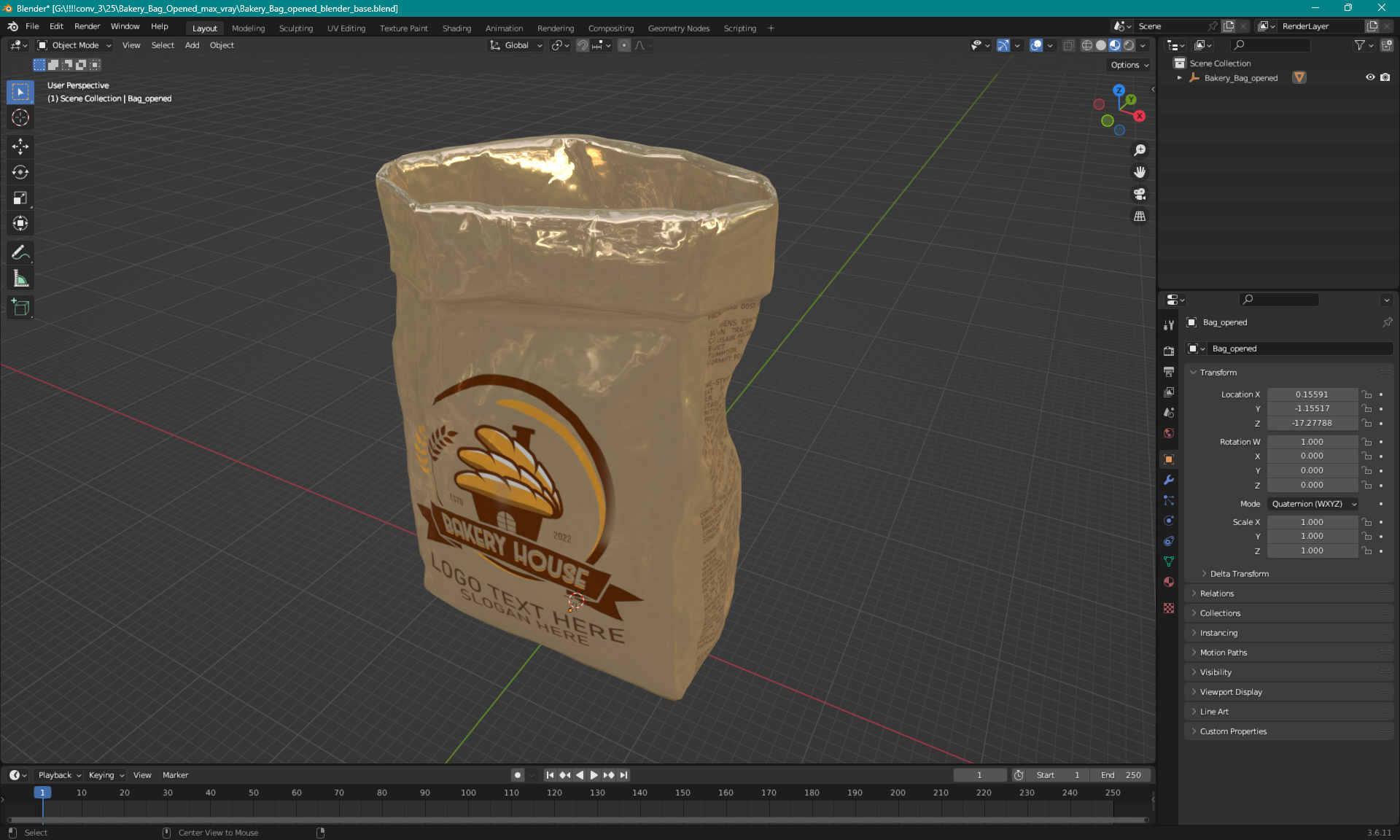The height and width of the screenshot is (840, 1400).
Task: Open the World properties tab
Action: pos(1169,432)
